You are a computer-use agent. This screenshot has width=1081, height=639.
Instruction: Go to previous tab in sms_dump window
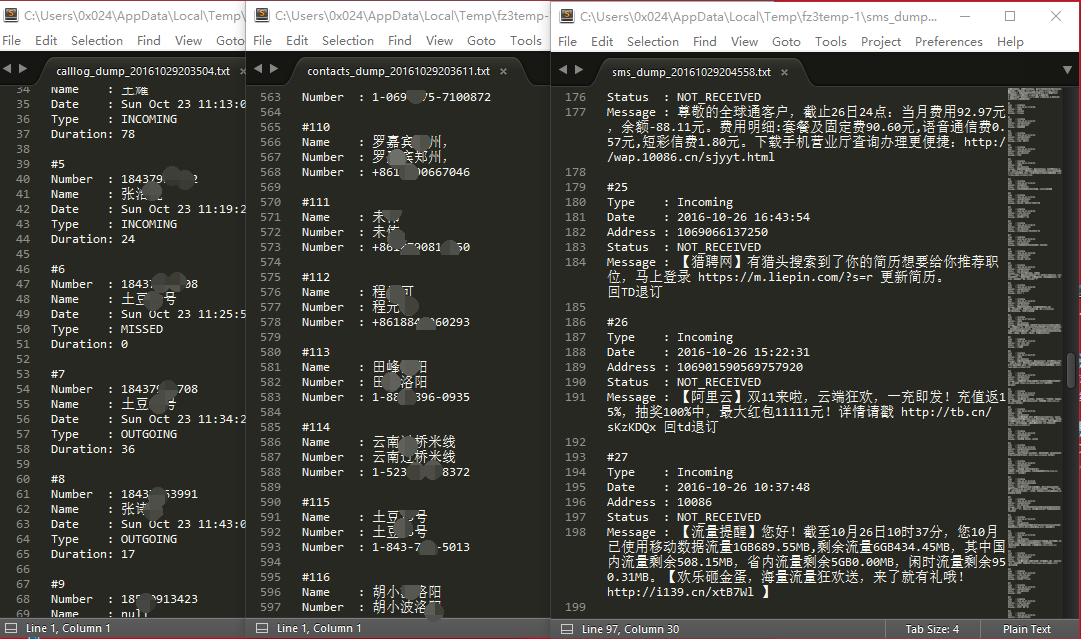(563, 70)
